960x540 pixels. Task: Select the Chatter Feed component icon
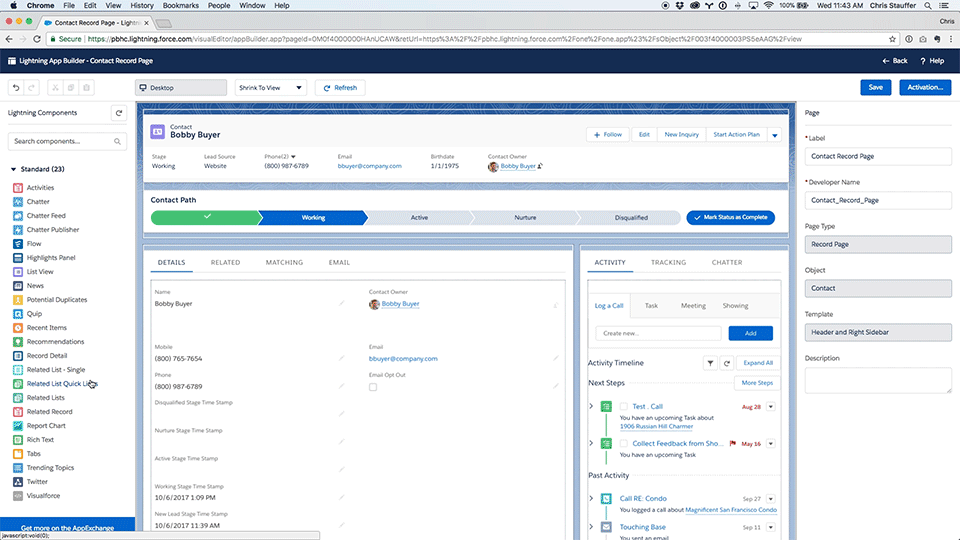pyautogui.click(x=18, y=216)
